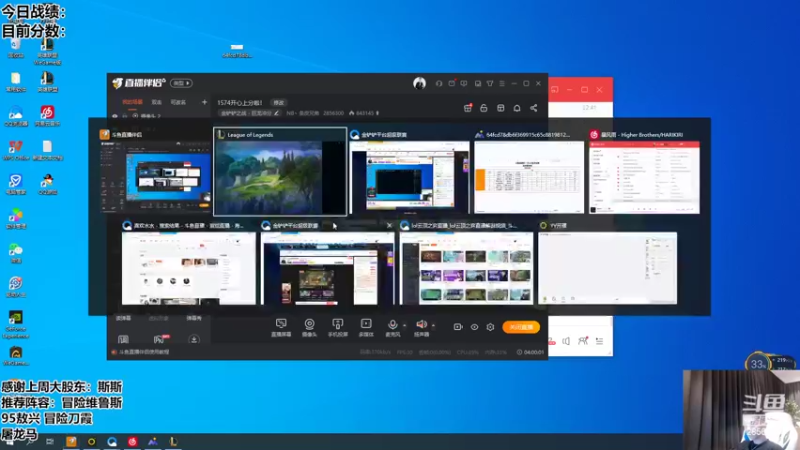
Task: Open the book-shaped icon in lower-left panel
Action: [x=123, y=339]
